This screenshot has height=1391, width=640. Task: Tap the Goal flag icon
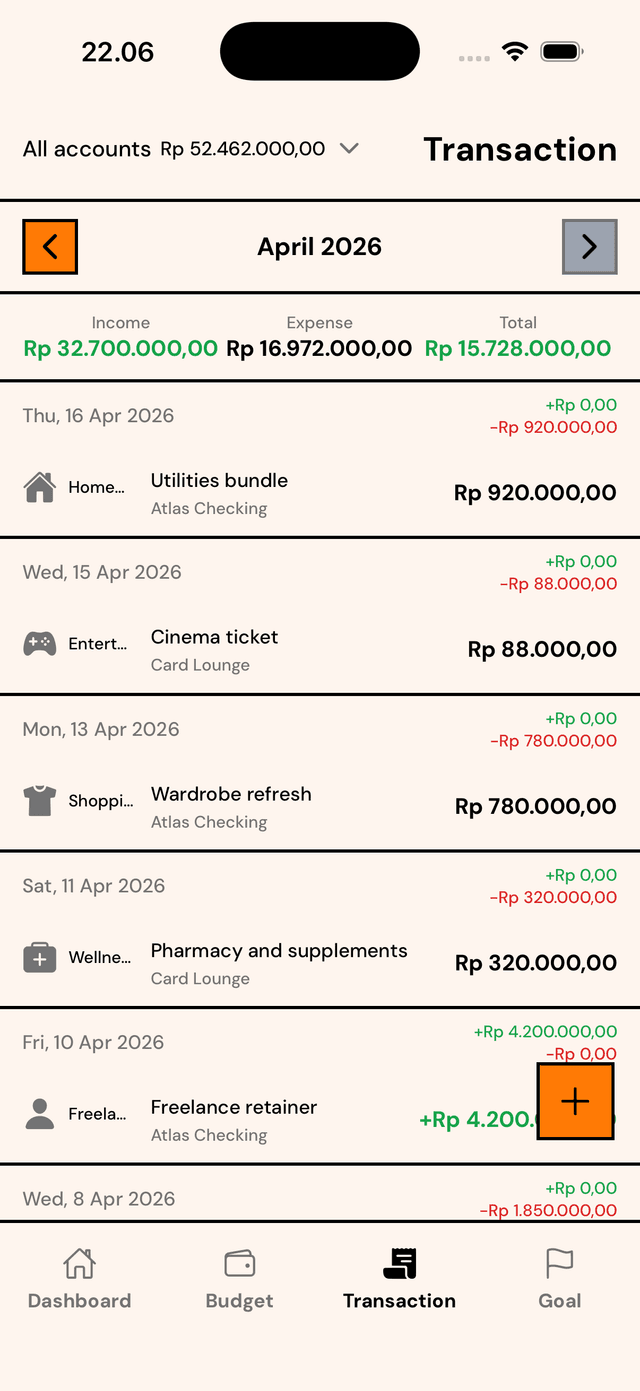click(559, 1264)
